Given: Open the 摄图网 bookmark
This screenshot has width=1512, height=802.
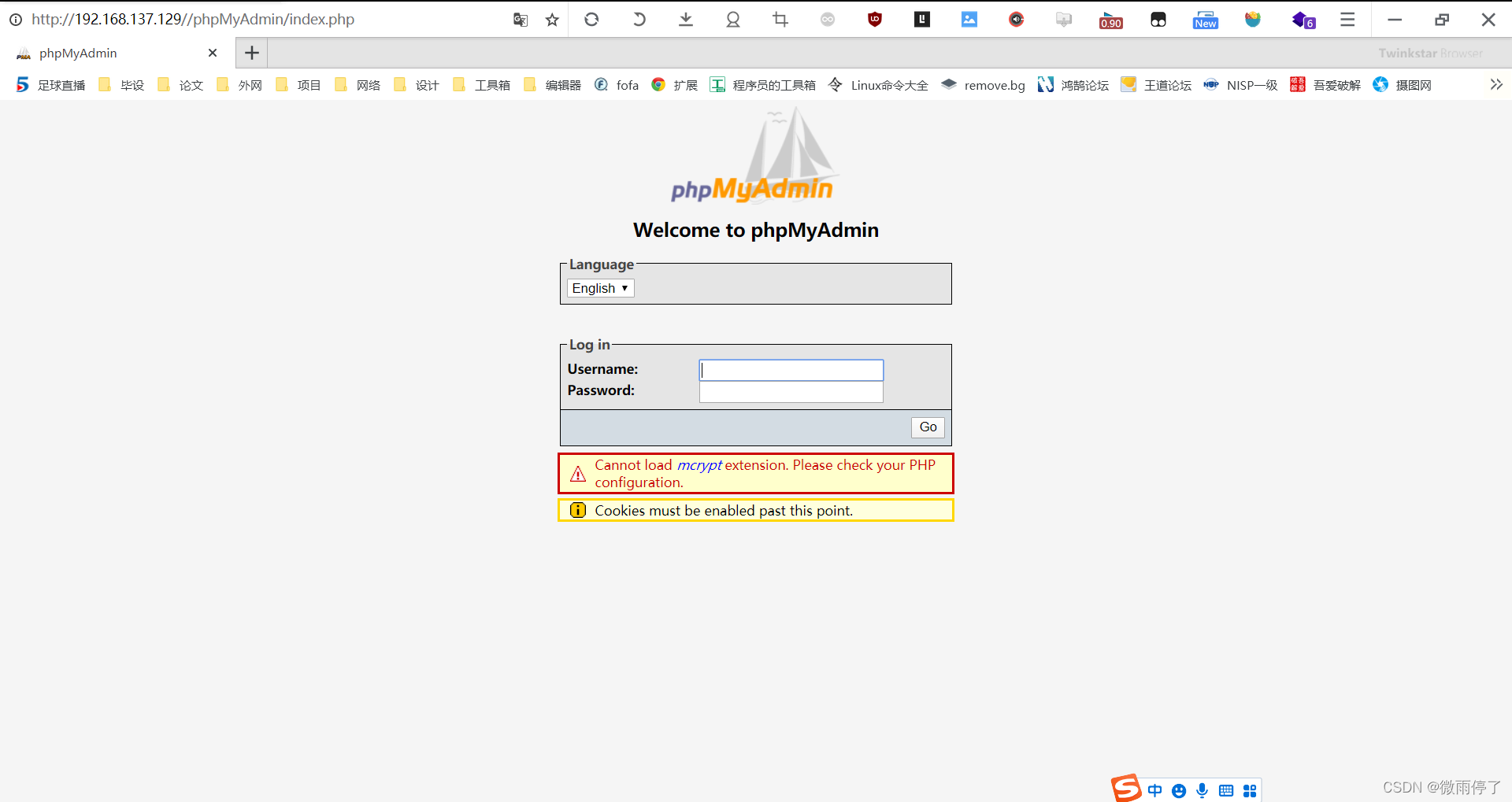Looking at the screenshot, I should pyautogui.click(x=1403, y=85).
